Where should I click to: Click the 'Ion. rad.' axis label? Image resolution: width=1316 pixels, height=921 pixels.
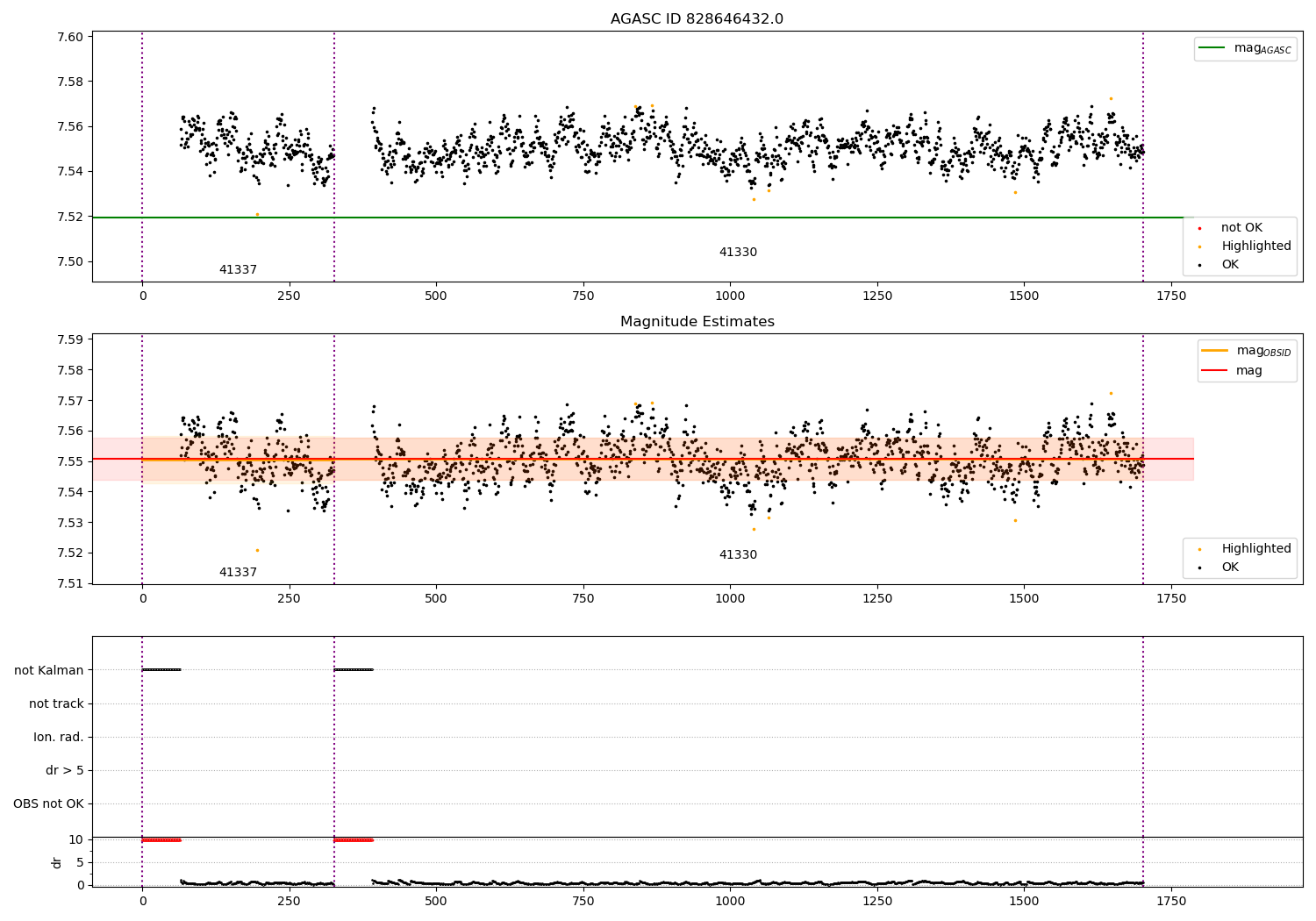click(59, 738)
